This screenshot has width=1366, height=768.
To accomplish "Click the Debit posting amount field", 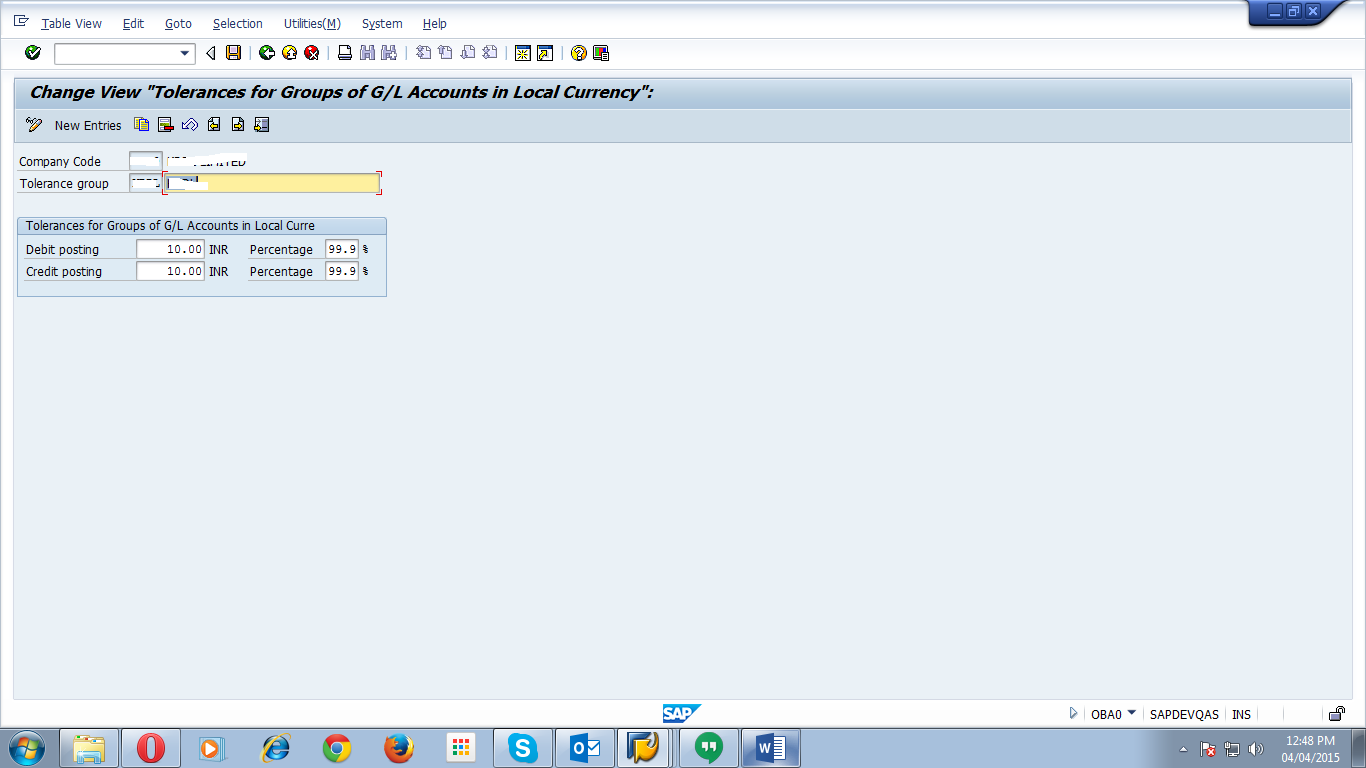I will tap(170, 249).
